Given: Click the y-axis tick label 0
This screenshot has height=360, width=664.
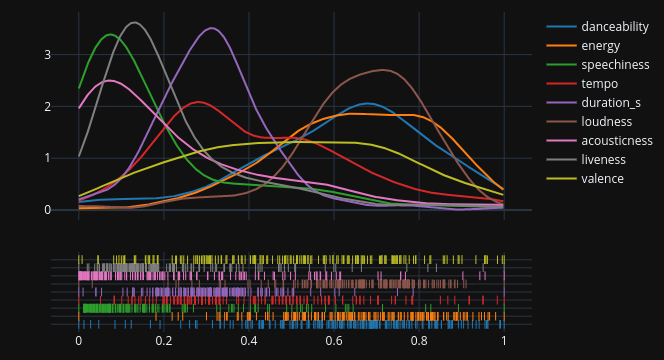Looking at the screenshot, I should [47, 210].
